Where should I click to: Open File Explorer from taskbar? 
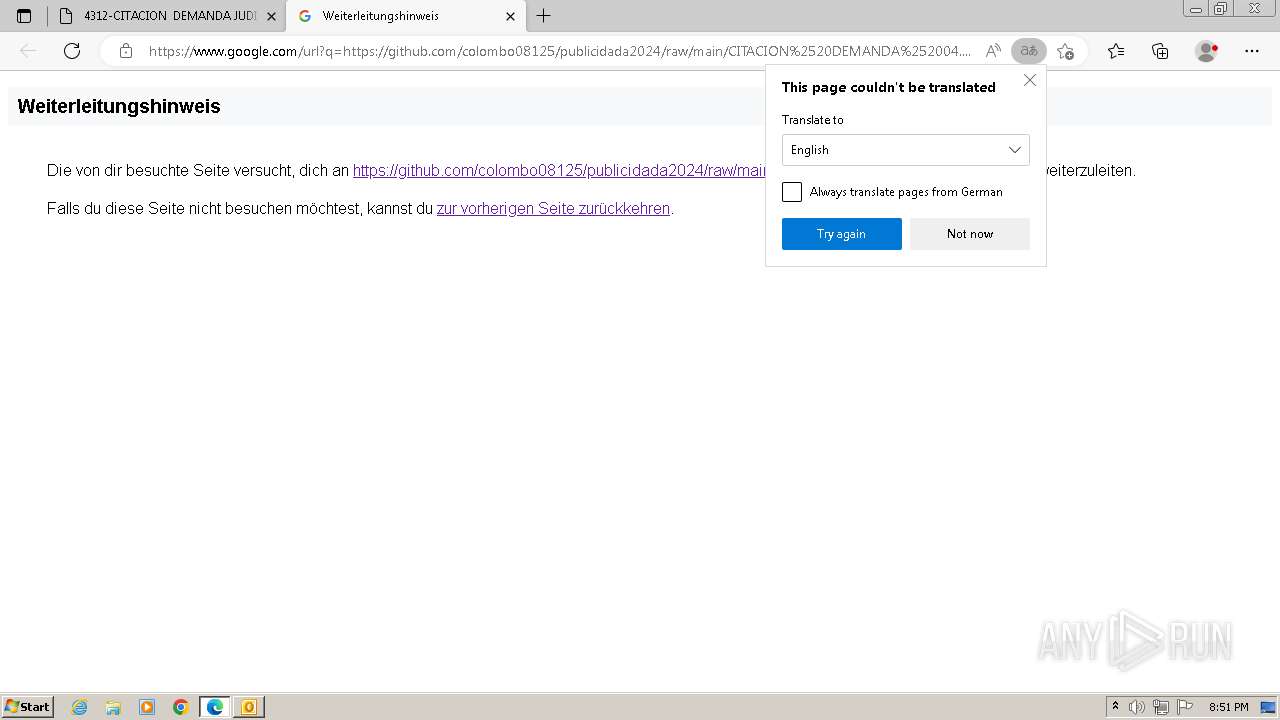click(113, 707)
